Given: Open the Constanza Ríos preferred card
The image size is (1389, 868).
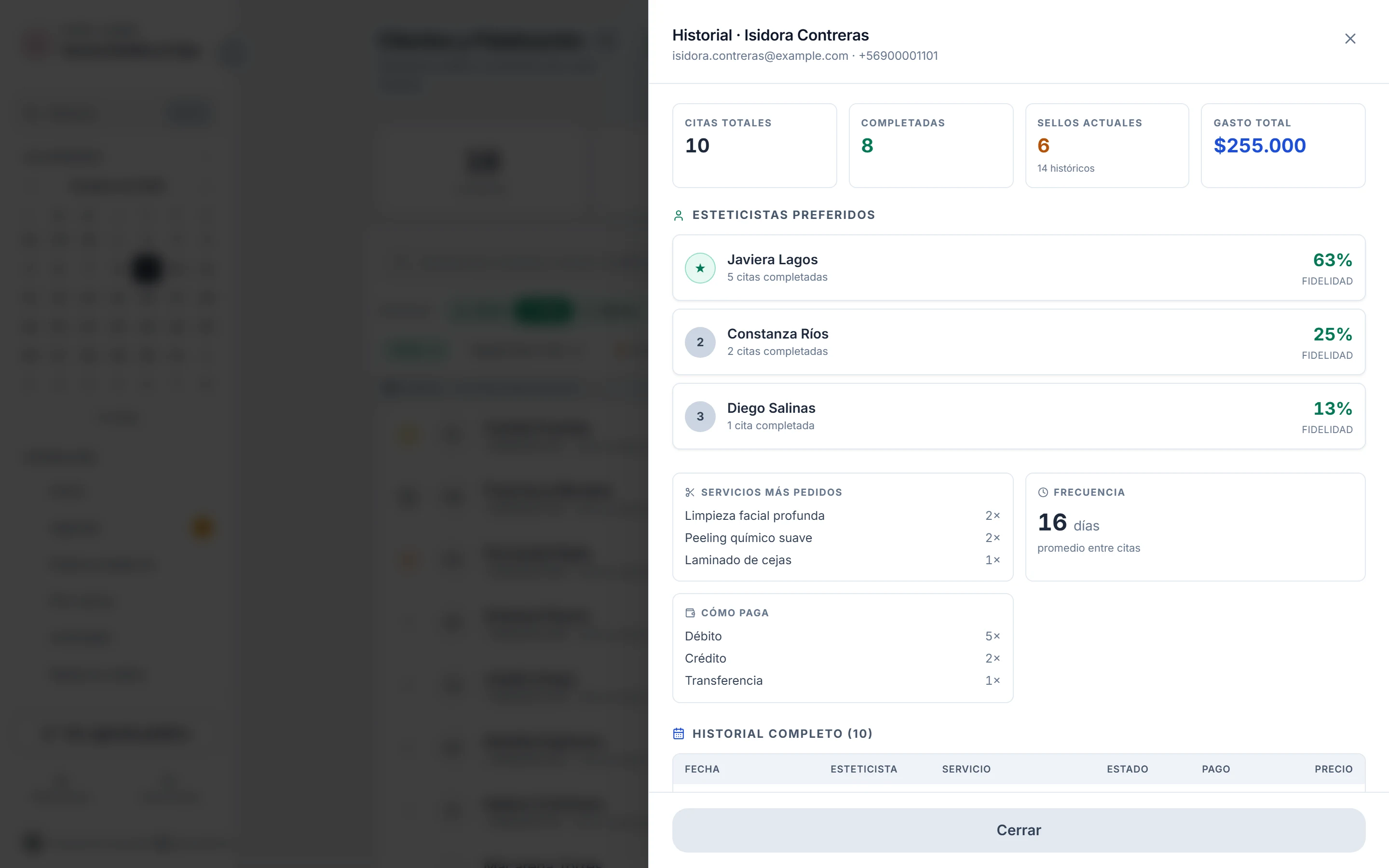Looking at the screenshot, I should coord(1018,342).
